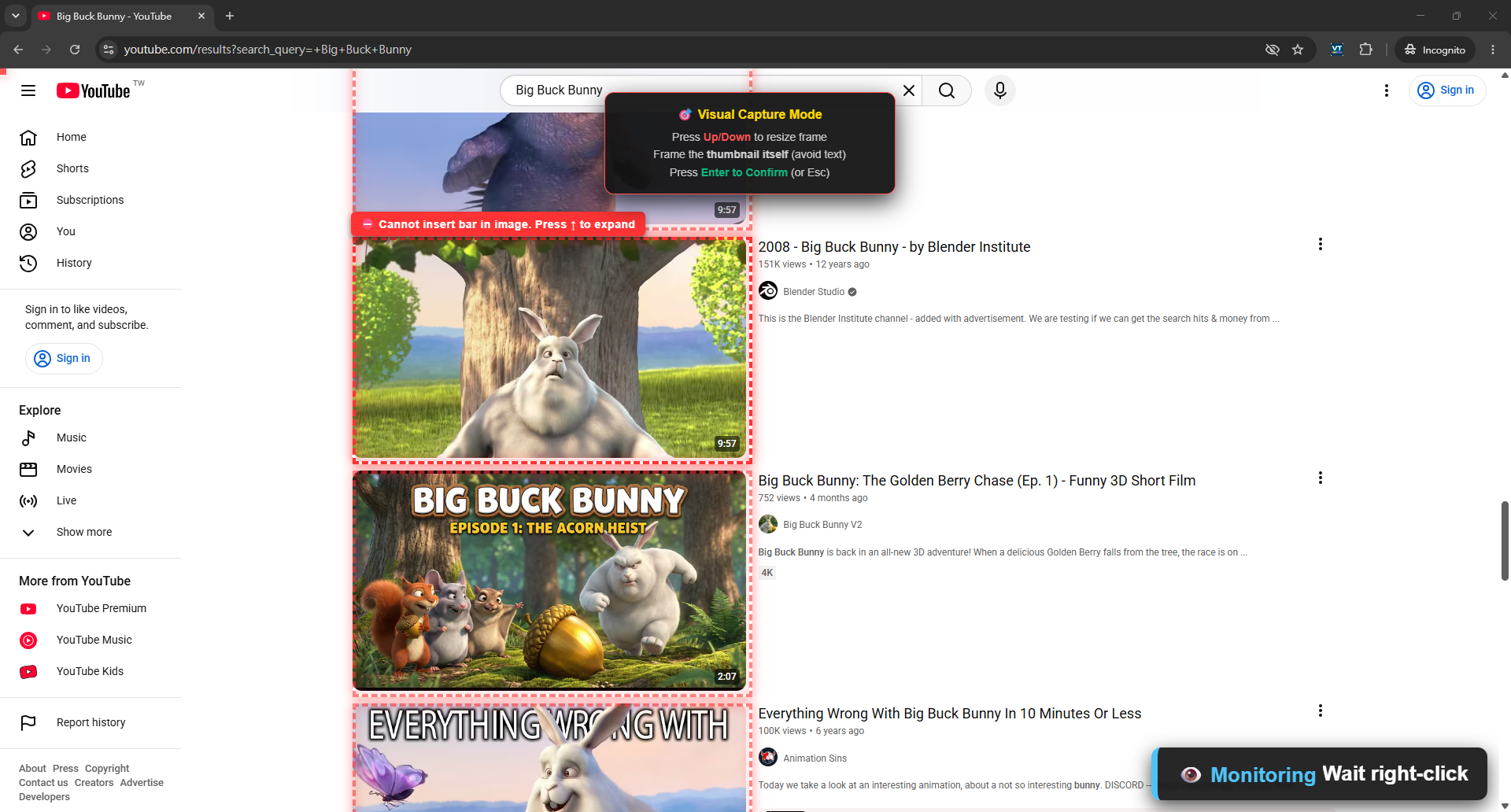
Task: Bookmark this page with the star icon
Action: [1298, 50]
